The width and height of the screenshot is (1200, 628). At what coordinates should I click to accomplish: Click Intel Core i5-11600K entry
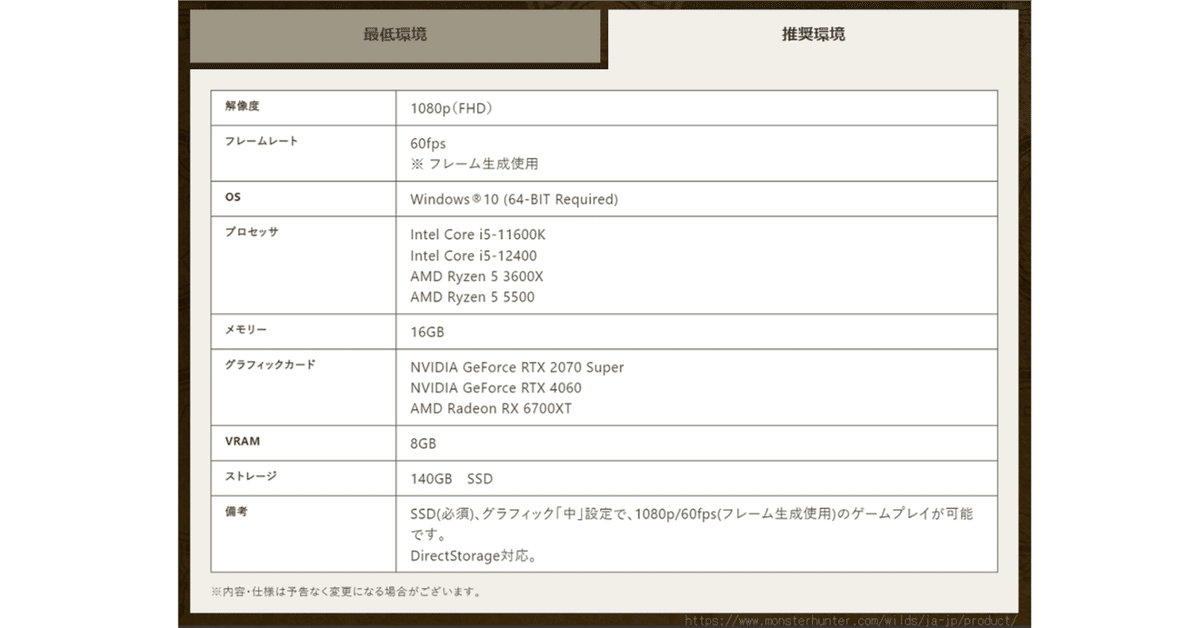(479, 234)
